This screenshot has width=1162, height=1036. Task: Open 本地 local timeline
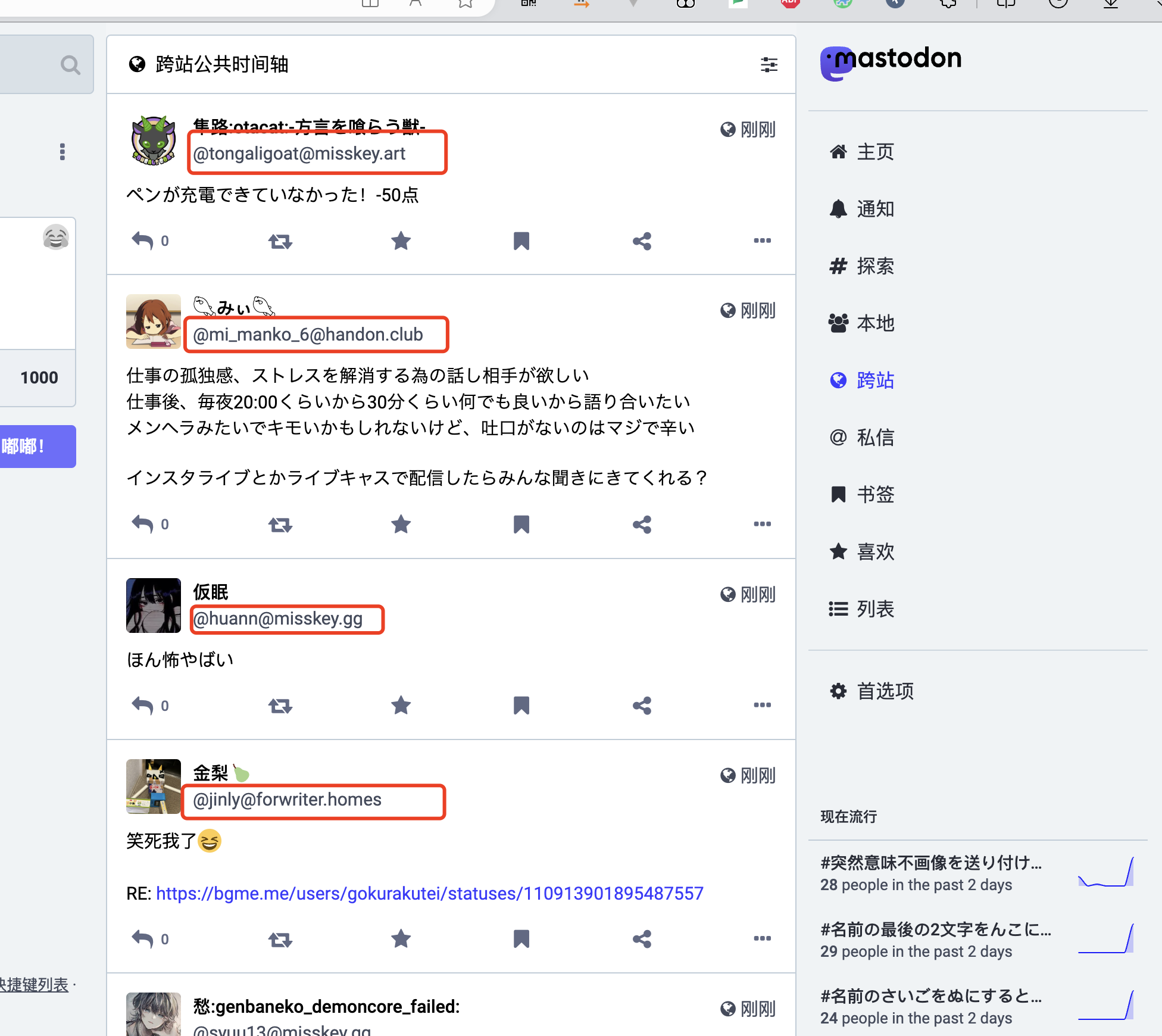click(x=861, y=323)
